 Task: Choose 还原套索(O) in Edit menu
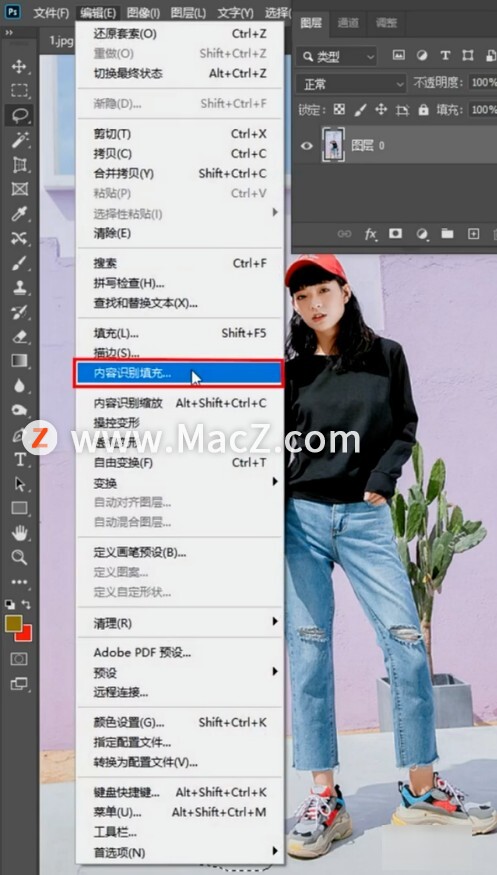click(x=180, y=34)
